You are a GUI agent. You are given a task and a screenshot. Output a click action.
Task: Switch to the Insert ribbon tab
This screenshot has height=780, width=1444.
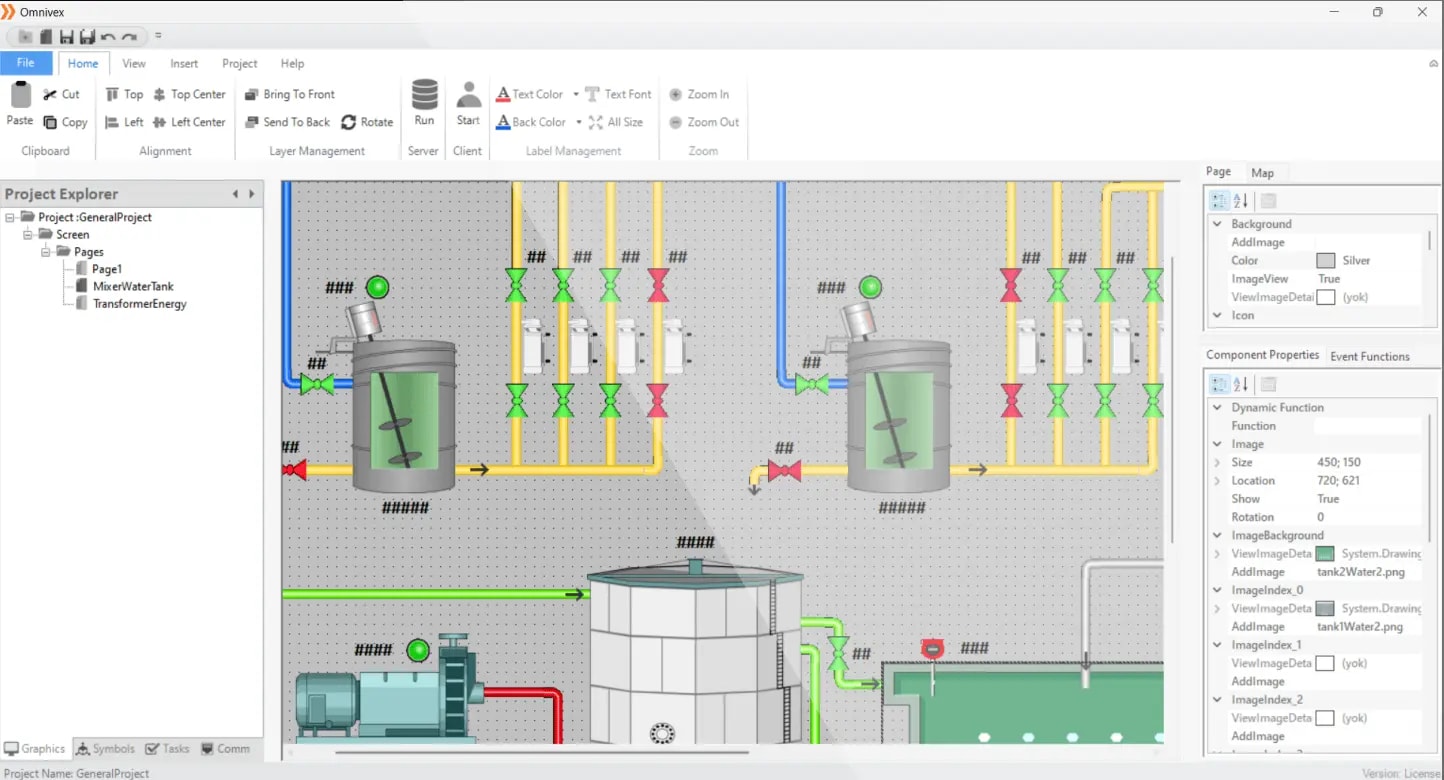184,63
